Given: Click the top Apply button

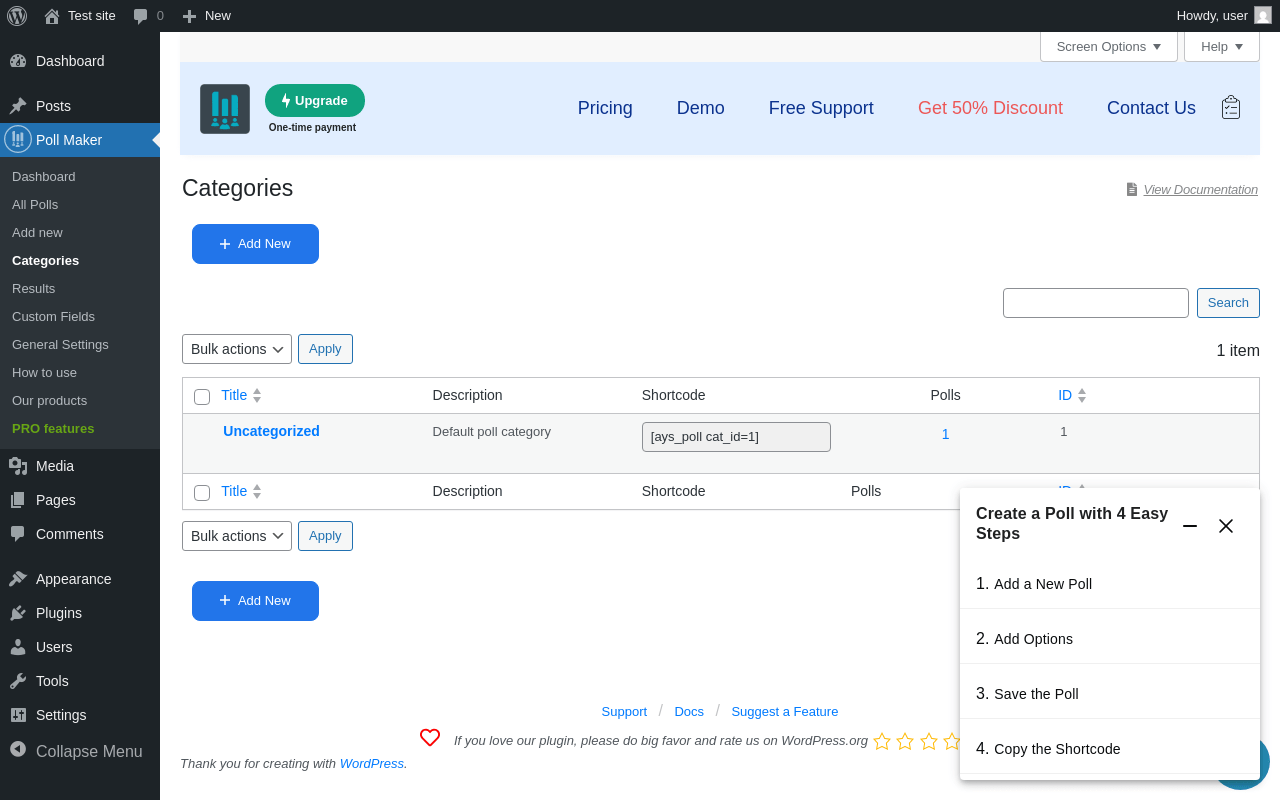Looking at the screenshot, I should point(325,349).
